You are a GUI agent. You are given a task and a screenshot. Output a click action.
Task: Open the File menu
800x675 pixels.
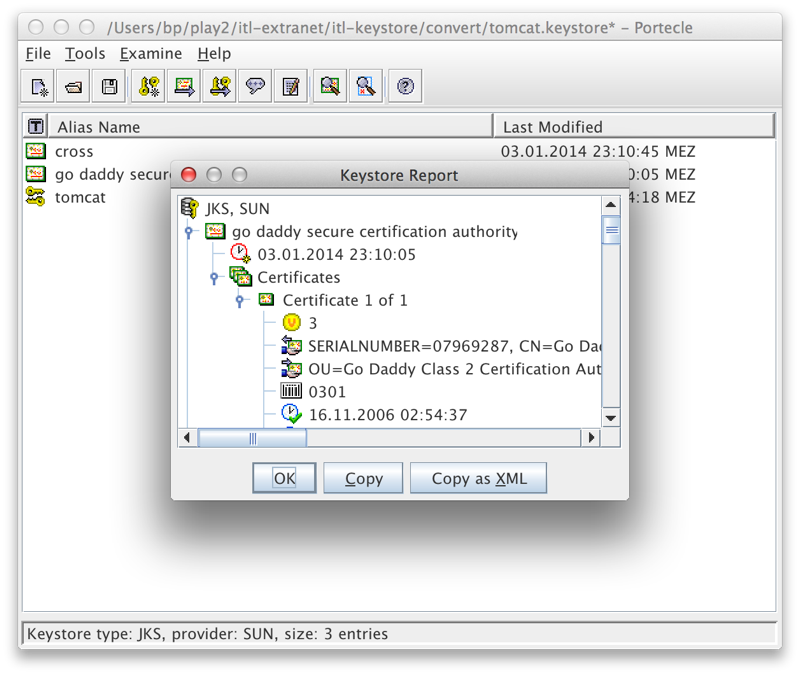(38, 54)
